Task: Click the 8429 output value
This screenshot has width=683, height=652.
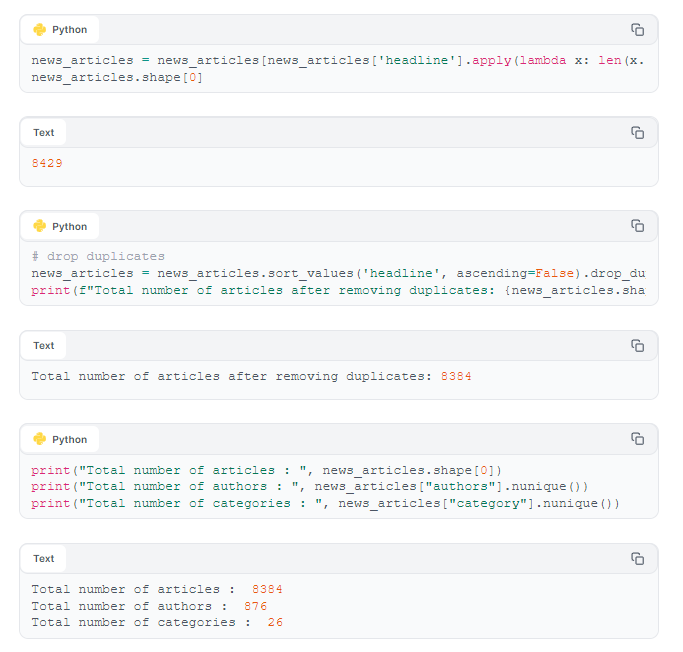Action: [47, 163]
